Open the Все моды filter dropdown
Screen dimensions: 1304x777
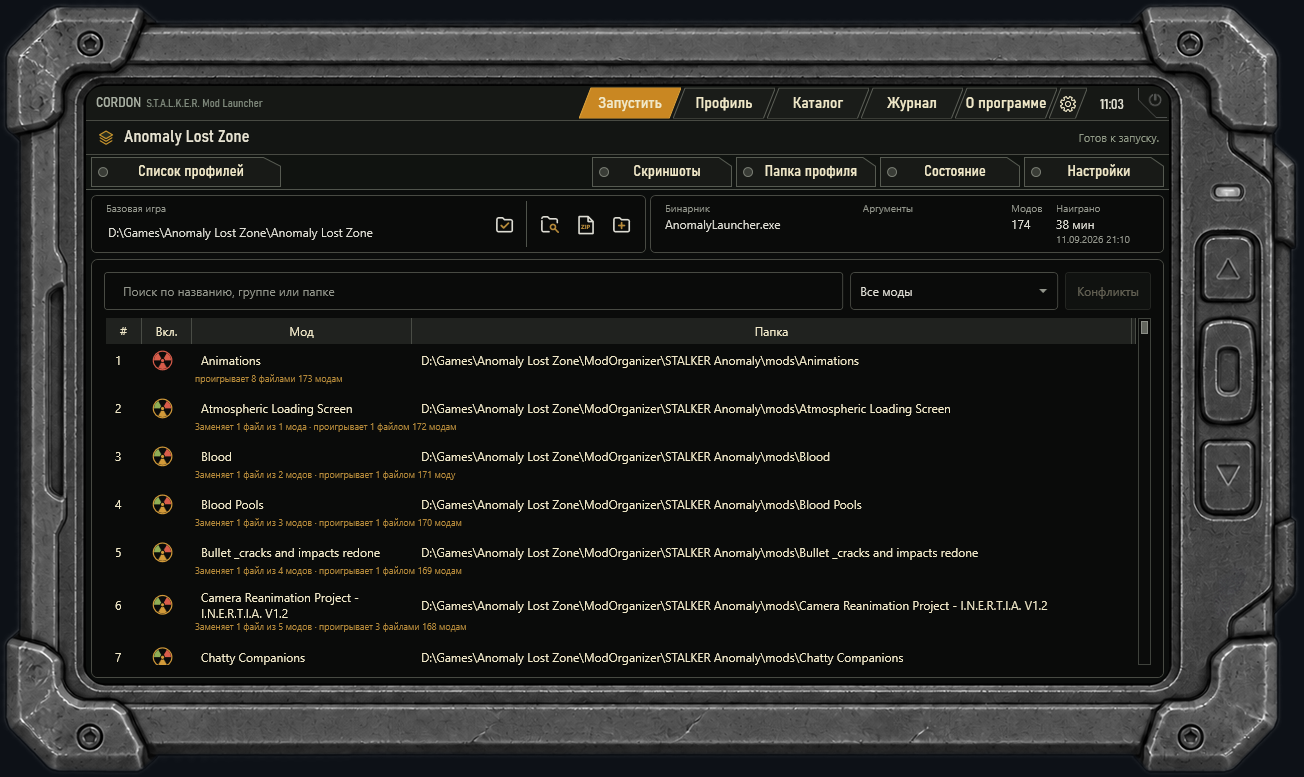953,292
